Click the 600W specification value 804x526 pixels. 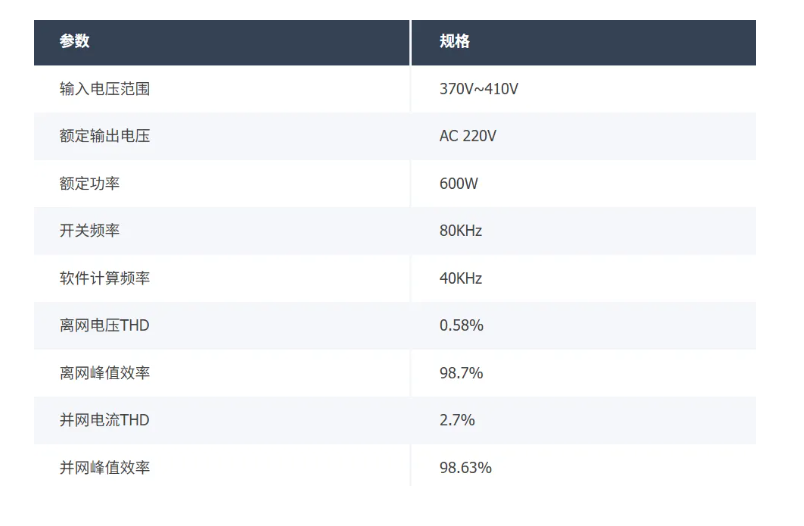tap(460, 184)
